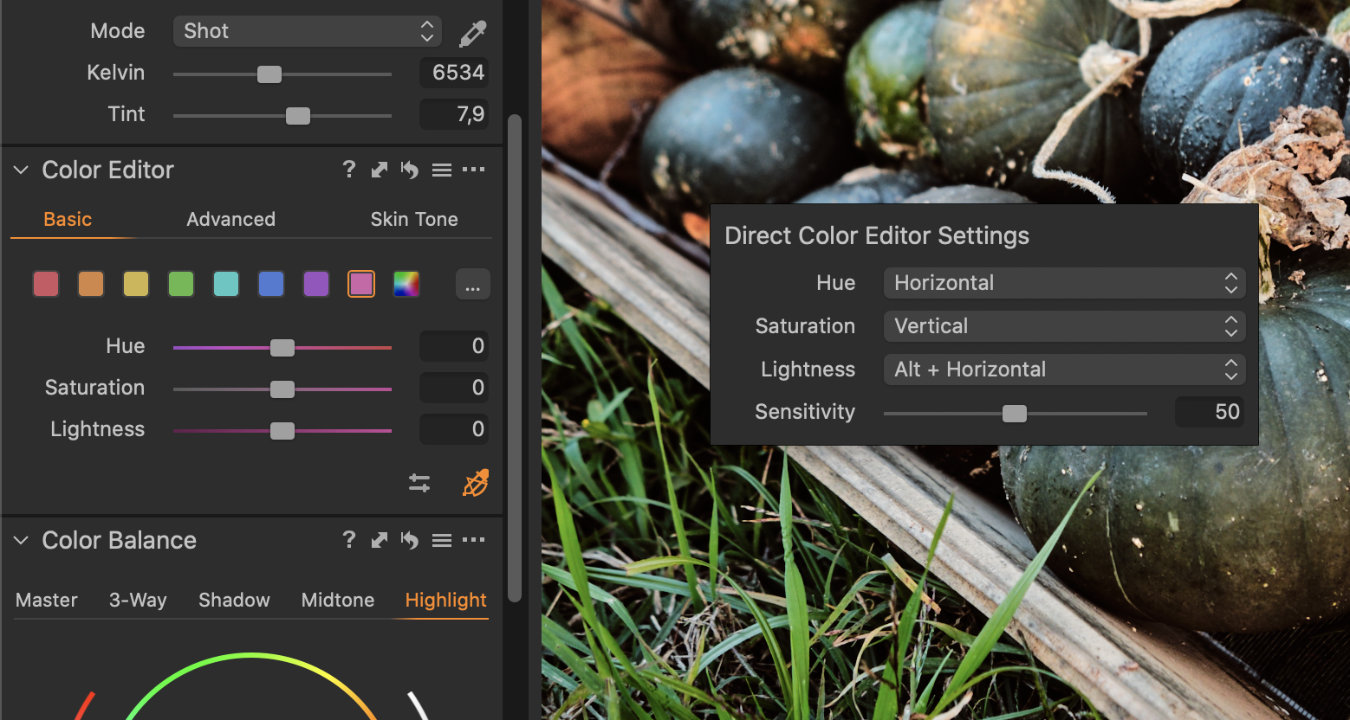This screenshot has width=1350, height=720.
Task: Open Color Editor presets list icon
Action: 442,171
